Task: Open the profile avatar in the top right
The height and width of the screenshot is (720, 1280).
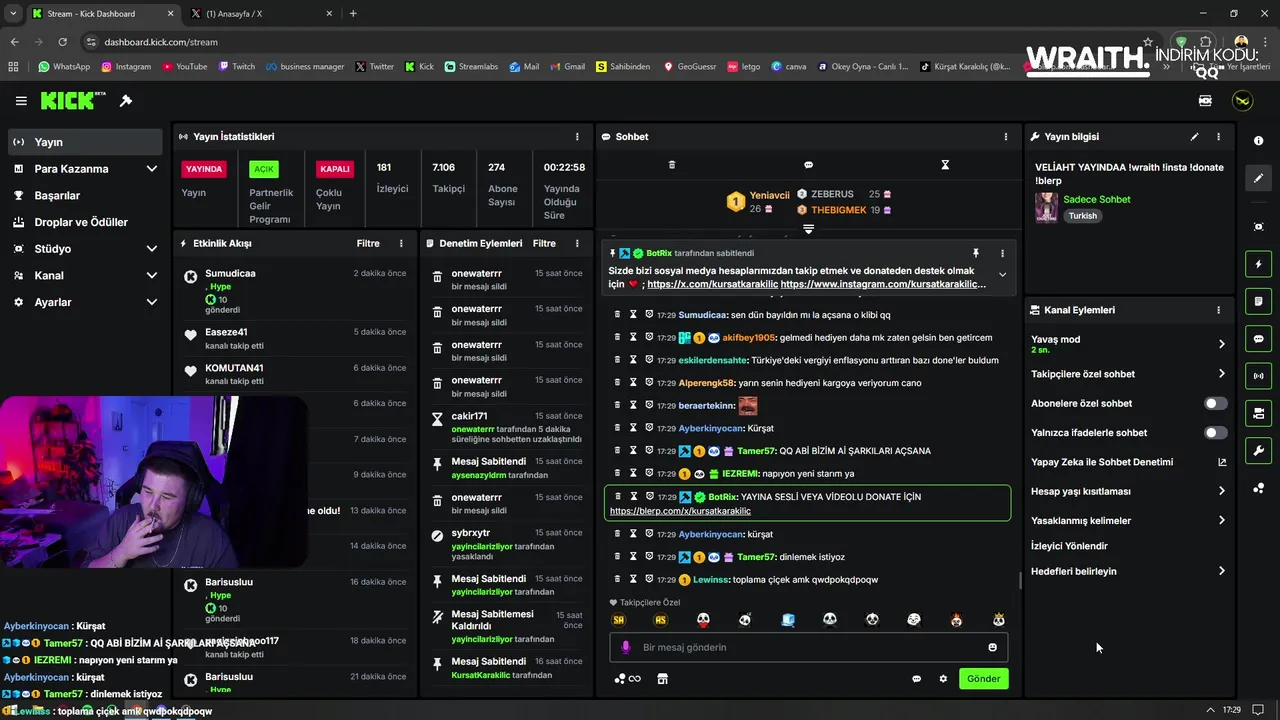Action: click(x=1242, y=101)
